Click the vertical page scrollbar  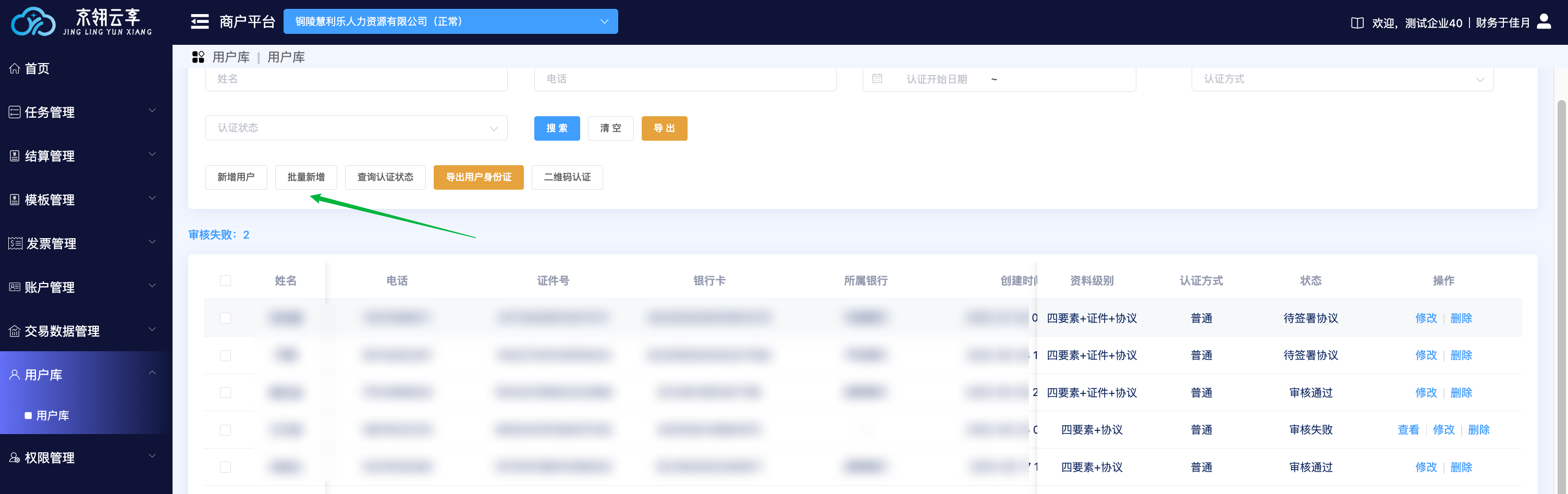[1561, 274]
